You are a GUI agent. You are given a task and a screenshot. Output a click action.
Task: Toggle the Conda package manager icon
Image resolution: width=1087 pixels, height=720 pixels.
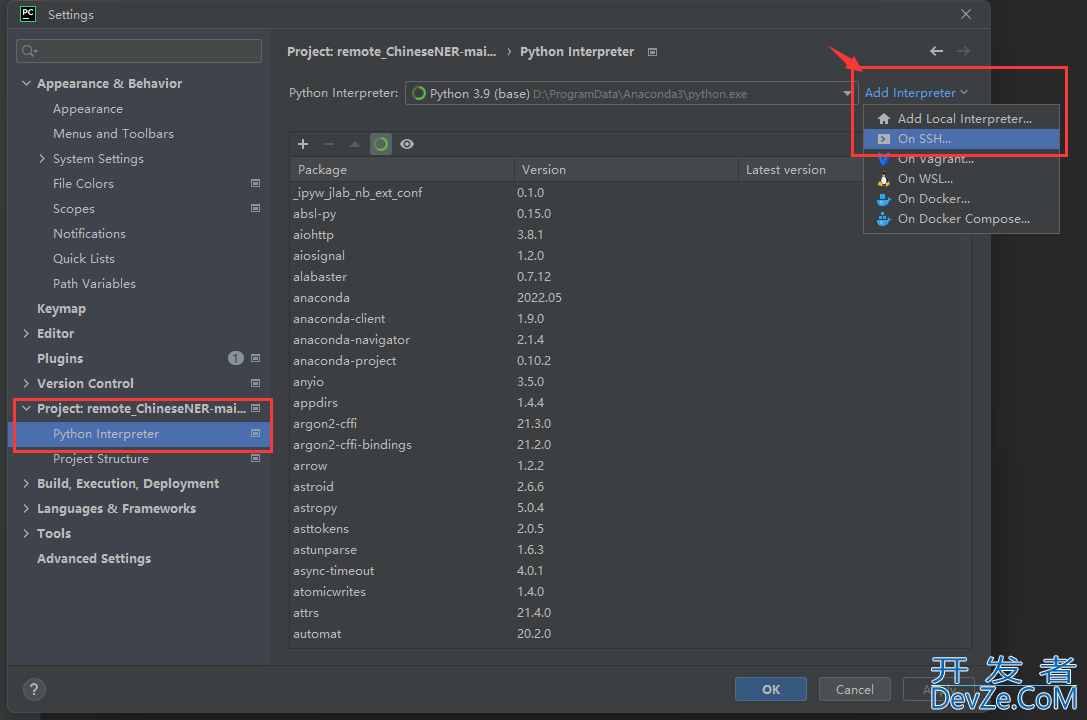click(x=381, y=144)
